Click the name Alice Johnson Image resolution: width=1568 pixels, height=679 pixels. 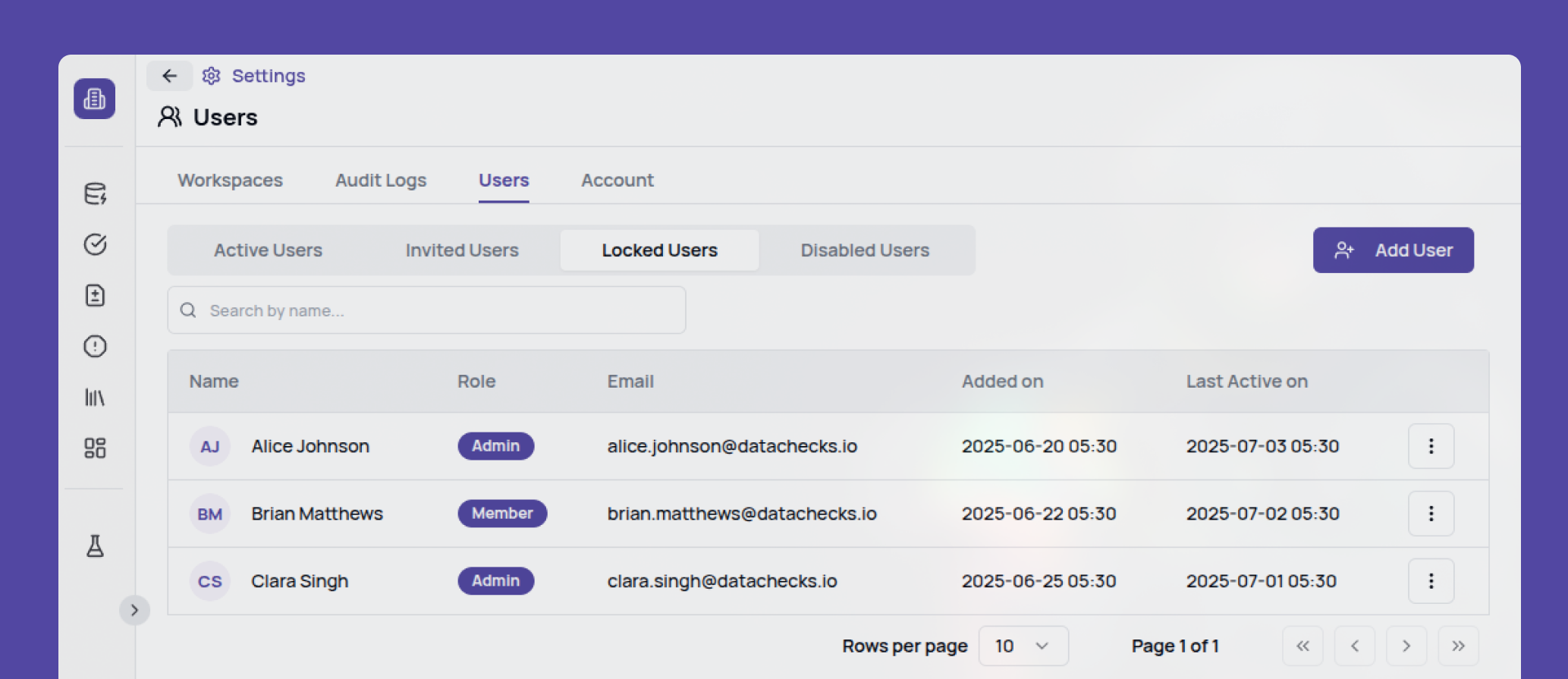point(310,446)
